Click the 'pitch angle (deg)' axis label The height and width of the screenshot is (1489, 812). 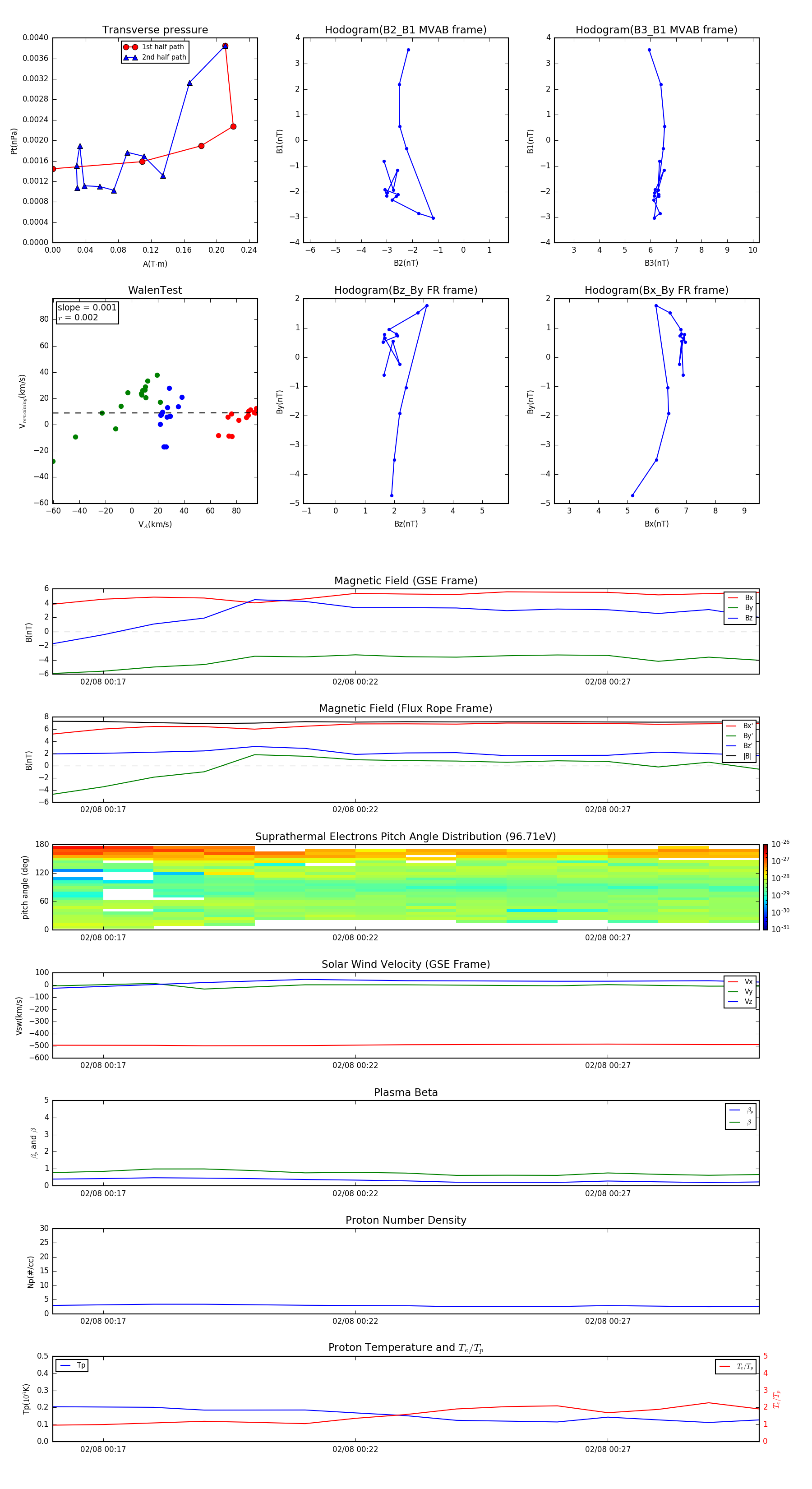coord(25,887)
